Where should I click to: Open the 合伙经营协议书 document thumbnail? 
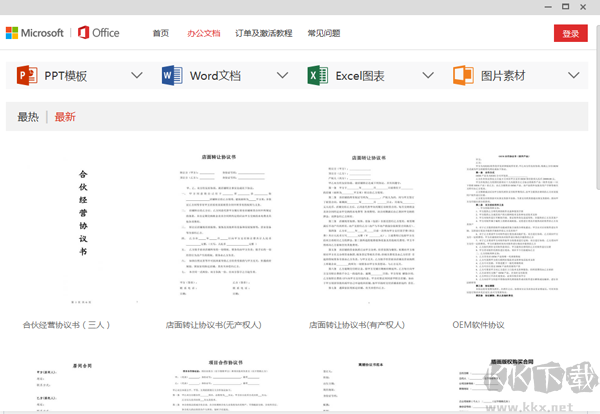tap(83, 228)
